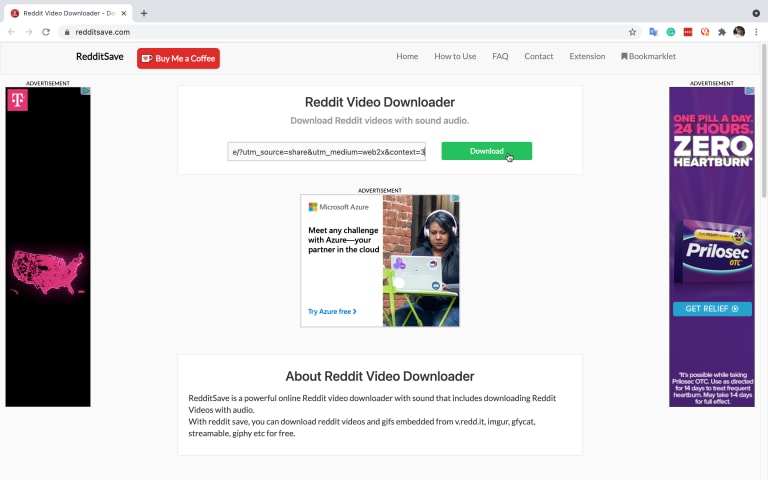Go to the Home nav link

(x=407, y=56)
